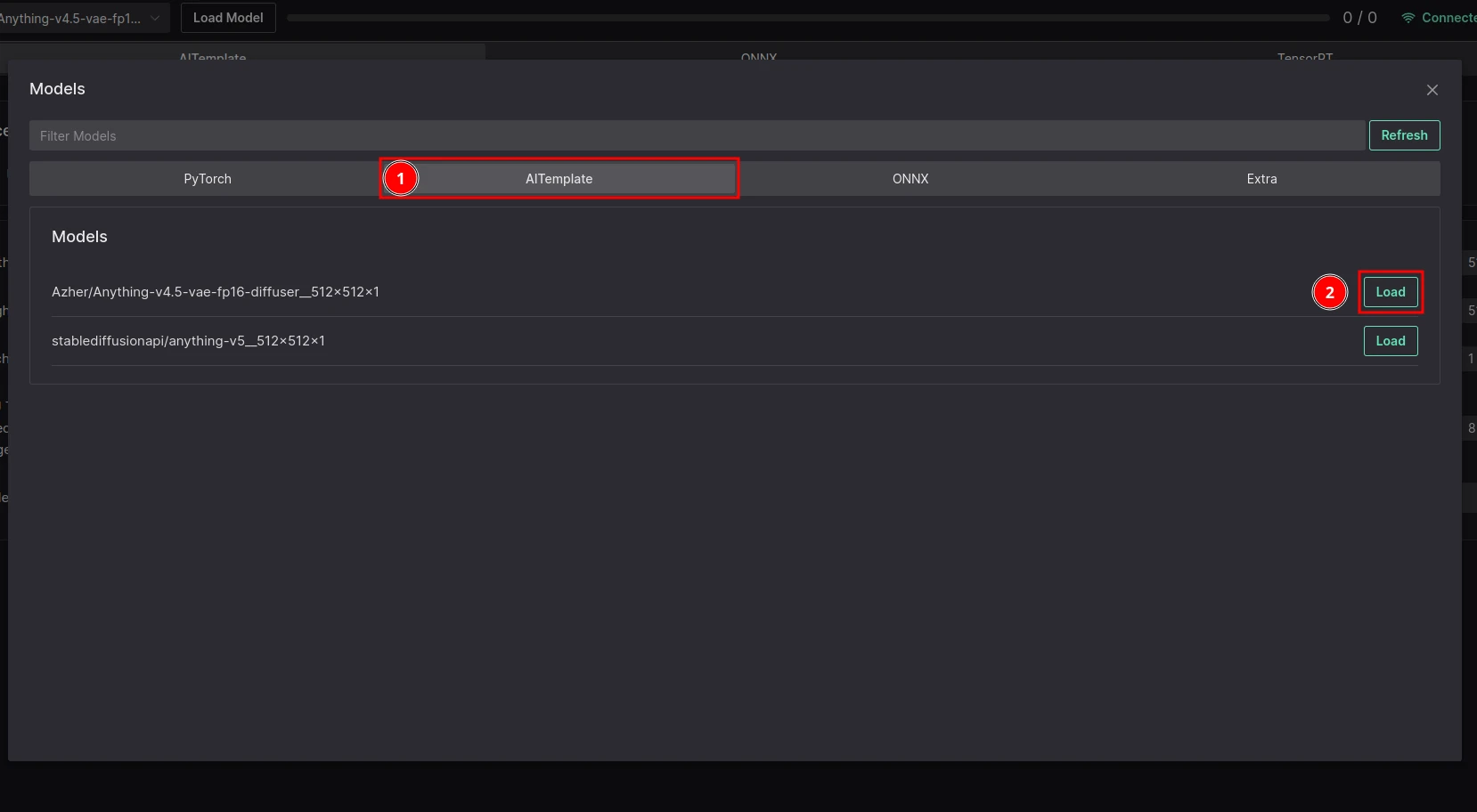Select the Azher/Anything-v4.5-vae-fp16-diffuser__512×512×1 entry text
The image size is (1477, 812).
pos(216,292)
